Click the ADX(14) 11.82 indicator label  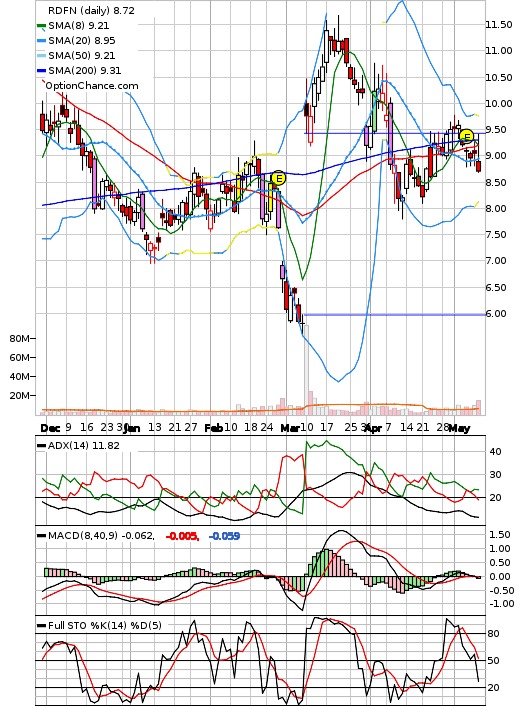[84, 446]
